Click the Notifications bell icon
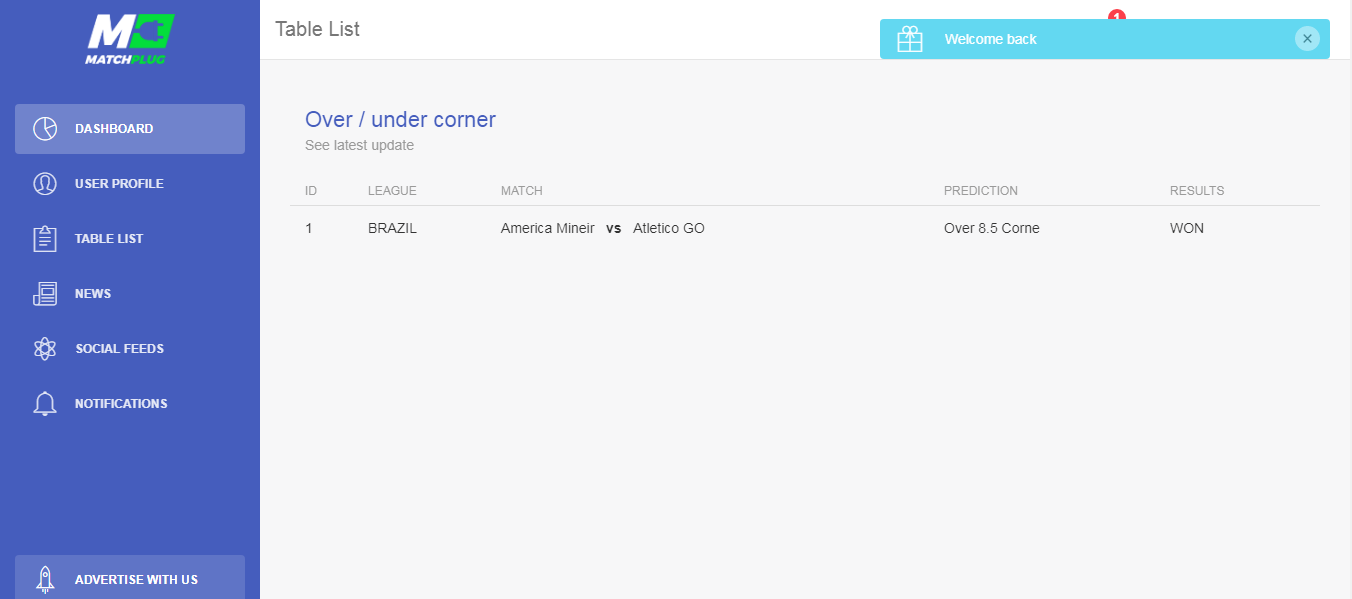This screenshot has height=599, width=1352. [45, 404]
